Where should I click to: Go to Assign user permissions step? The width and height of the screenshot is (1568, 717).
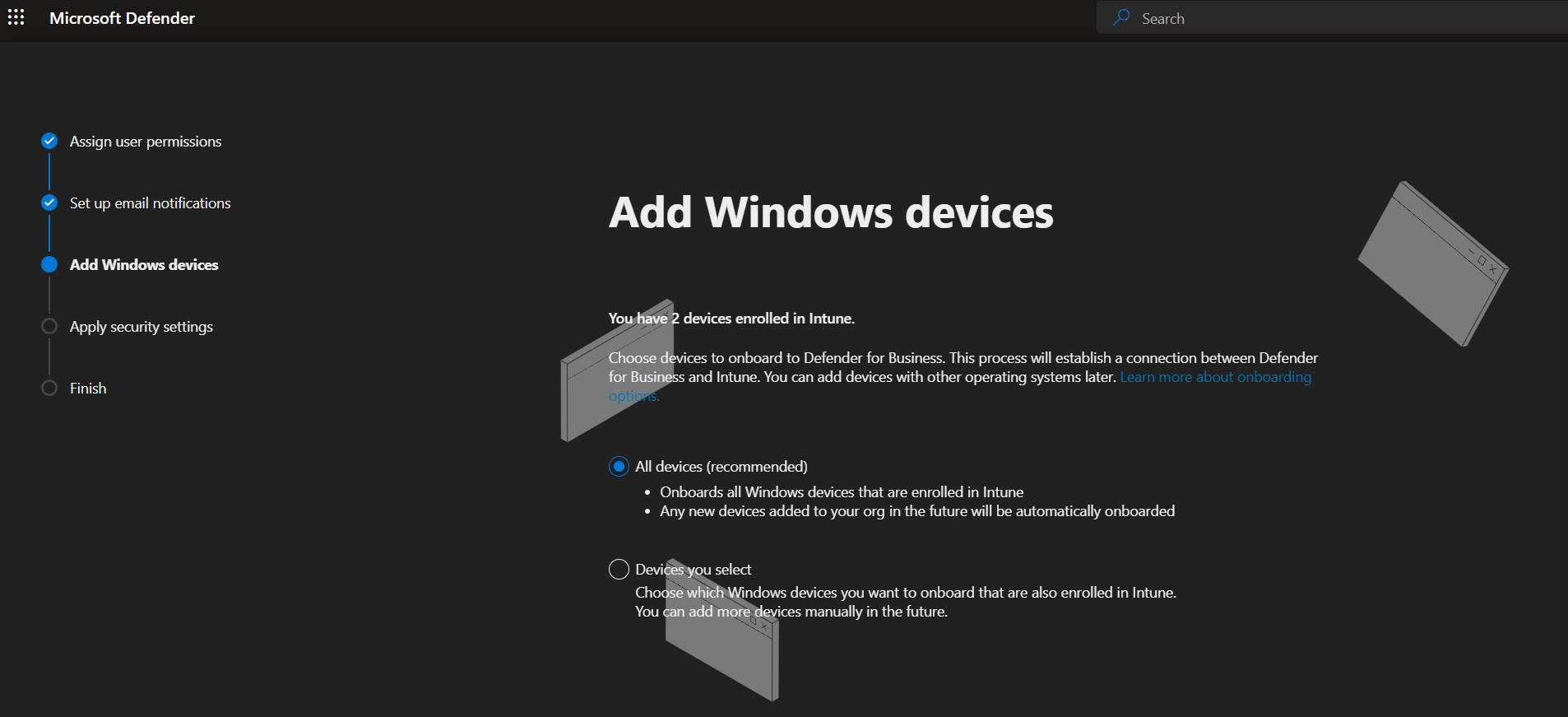(146, 142)
